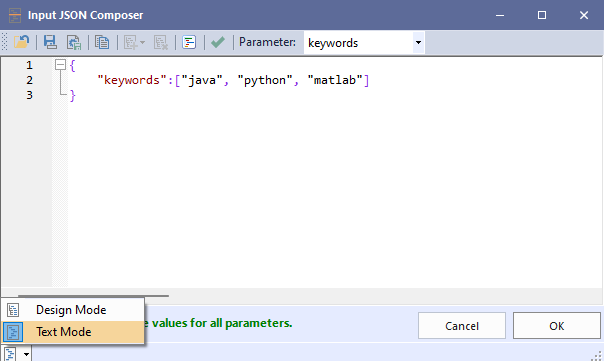Click the toolbar grip handle
The height and width of the screenshot is (361, 604).
[x=5, y=42]
